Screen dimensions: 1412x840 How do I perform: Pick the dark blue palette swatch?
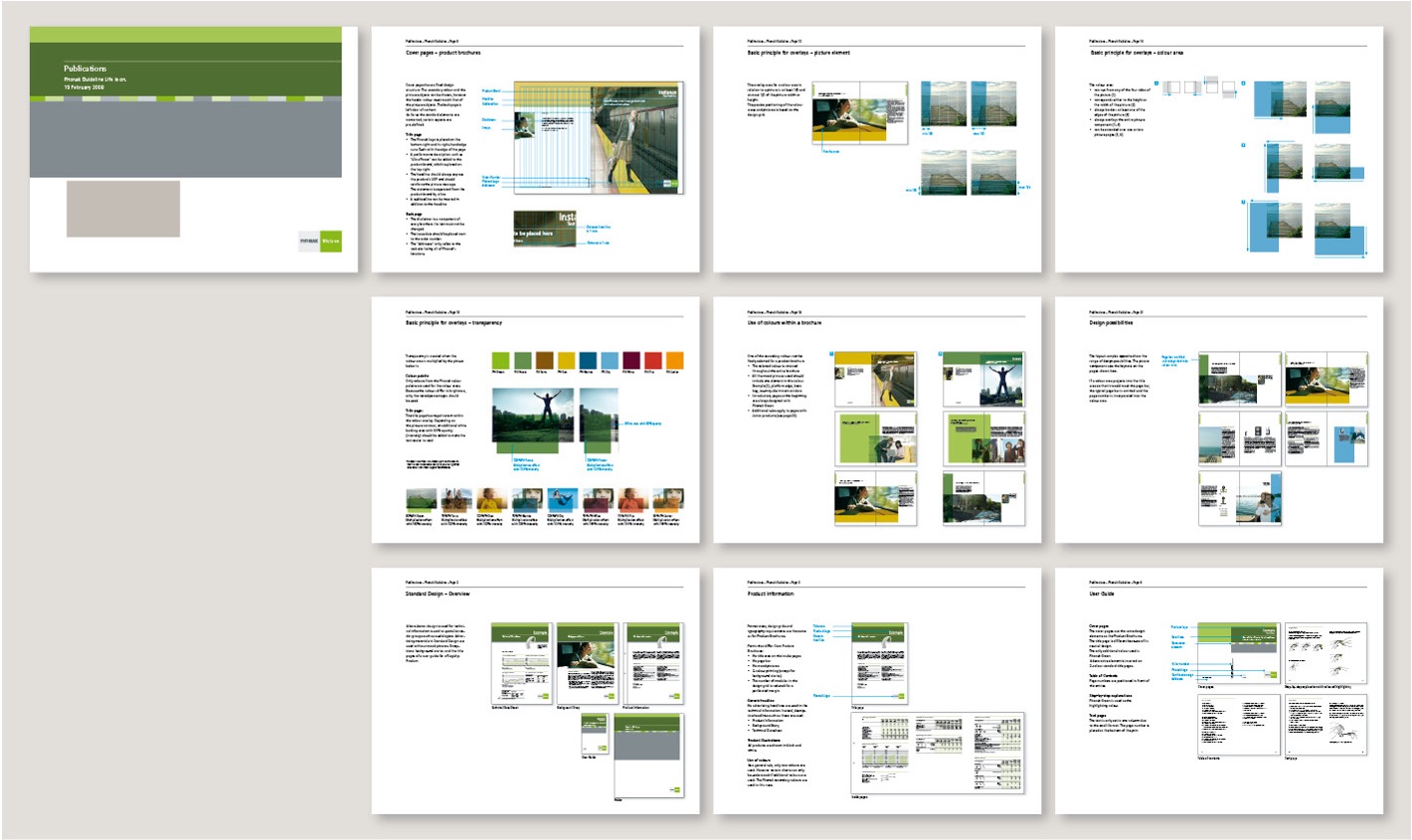point(588,360)
